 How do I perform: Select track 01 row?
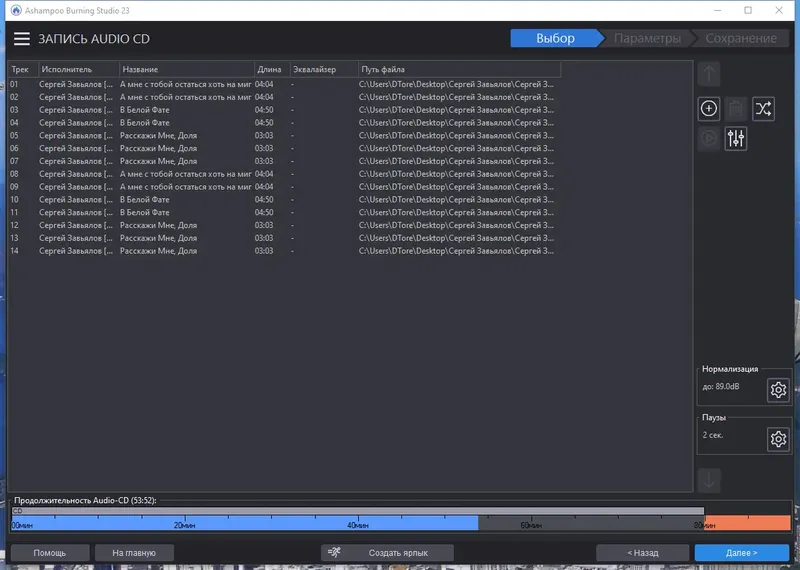[x=284, y=84]
